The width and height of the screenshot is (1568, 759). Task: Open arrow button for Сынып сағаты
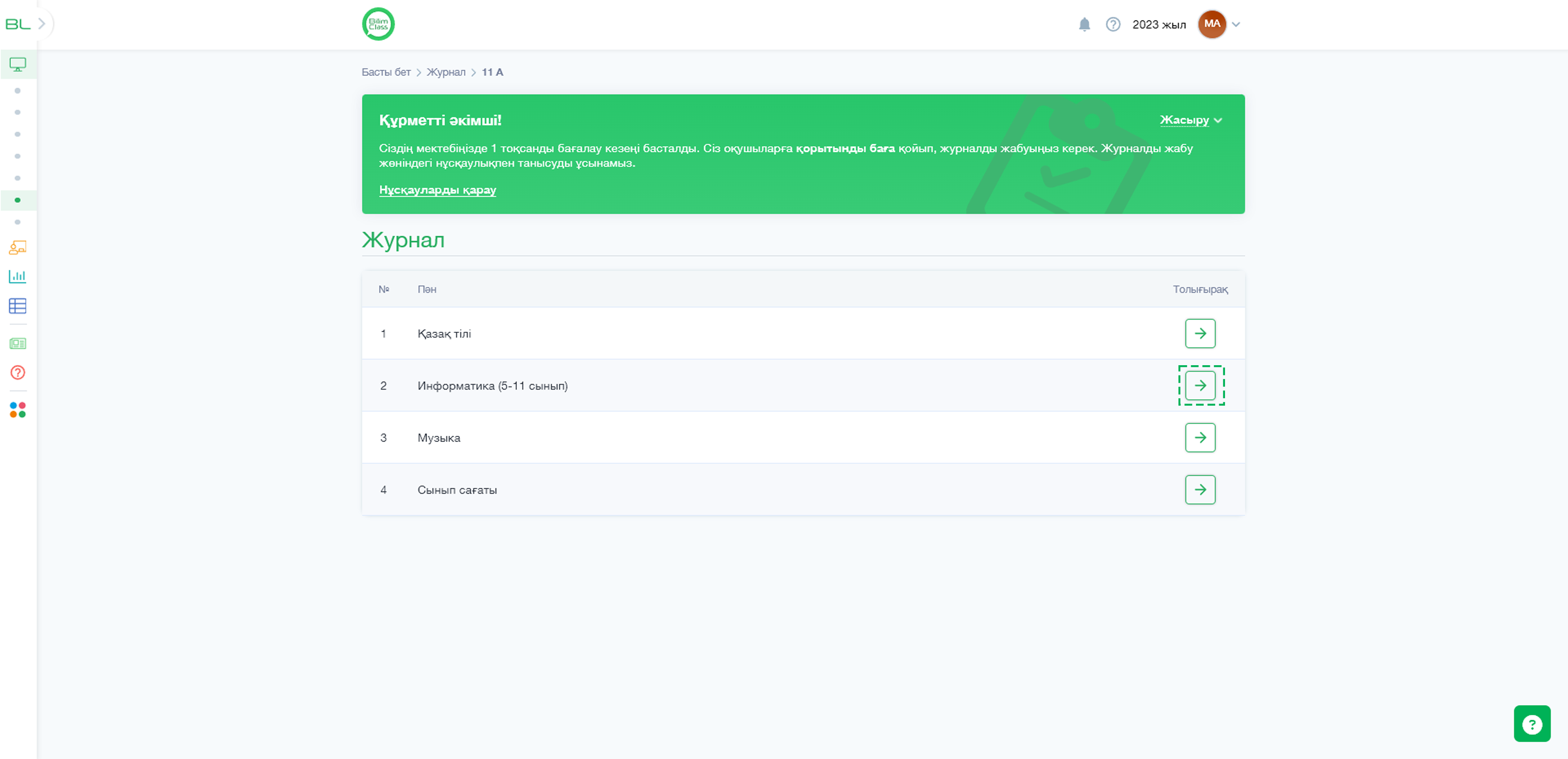[1200, 490]
